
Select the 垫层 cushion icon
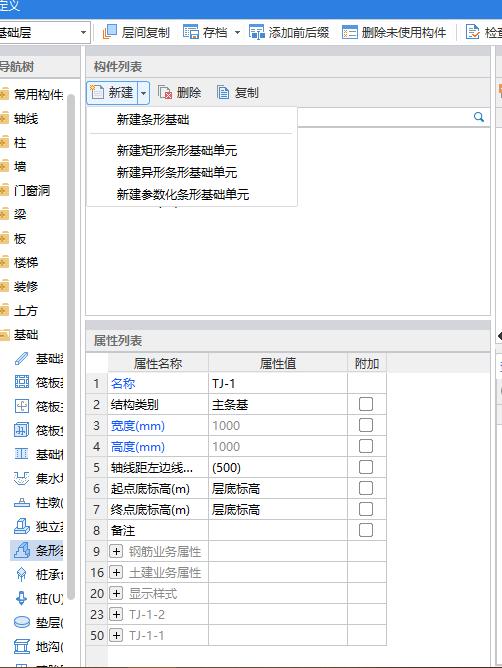pyautogui.click(x=22, y=622)
